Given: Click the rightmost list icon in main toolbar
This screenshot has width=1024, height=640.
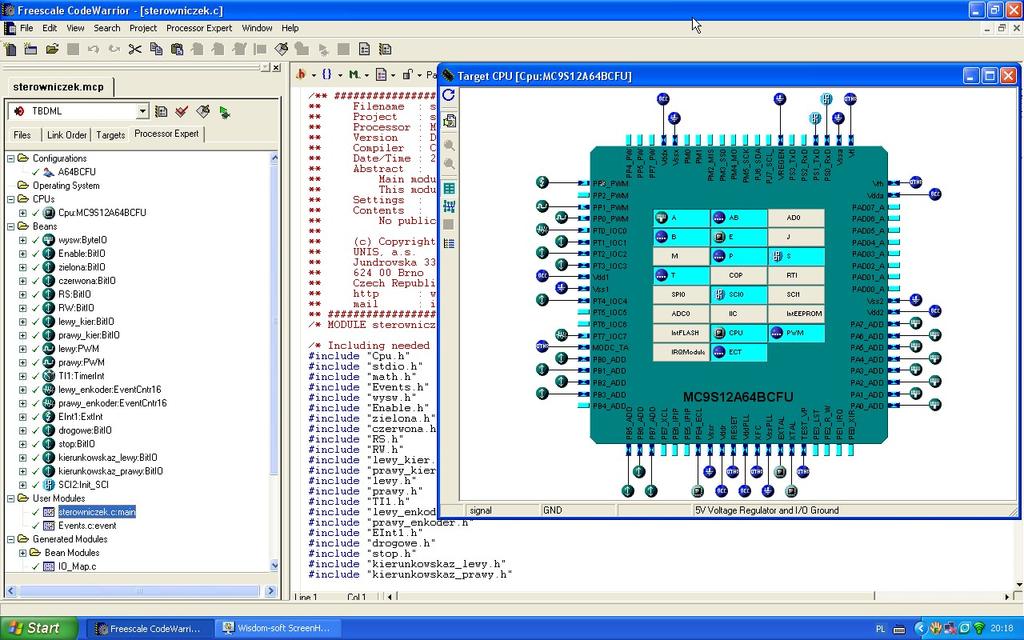Looking at the screenshot, I should coord(385,49).
